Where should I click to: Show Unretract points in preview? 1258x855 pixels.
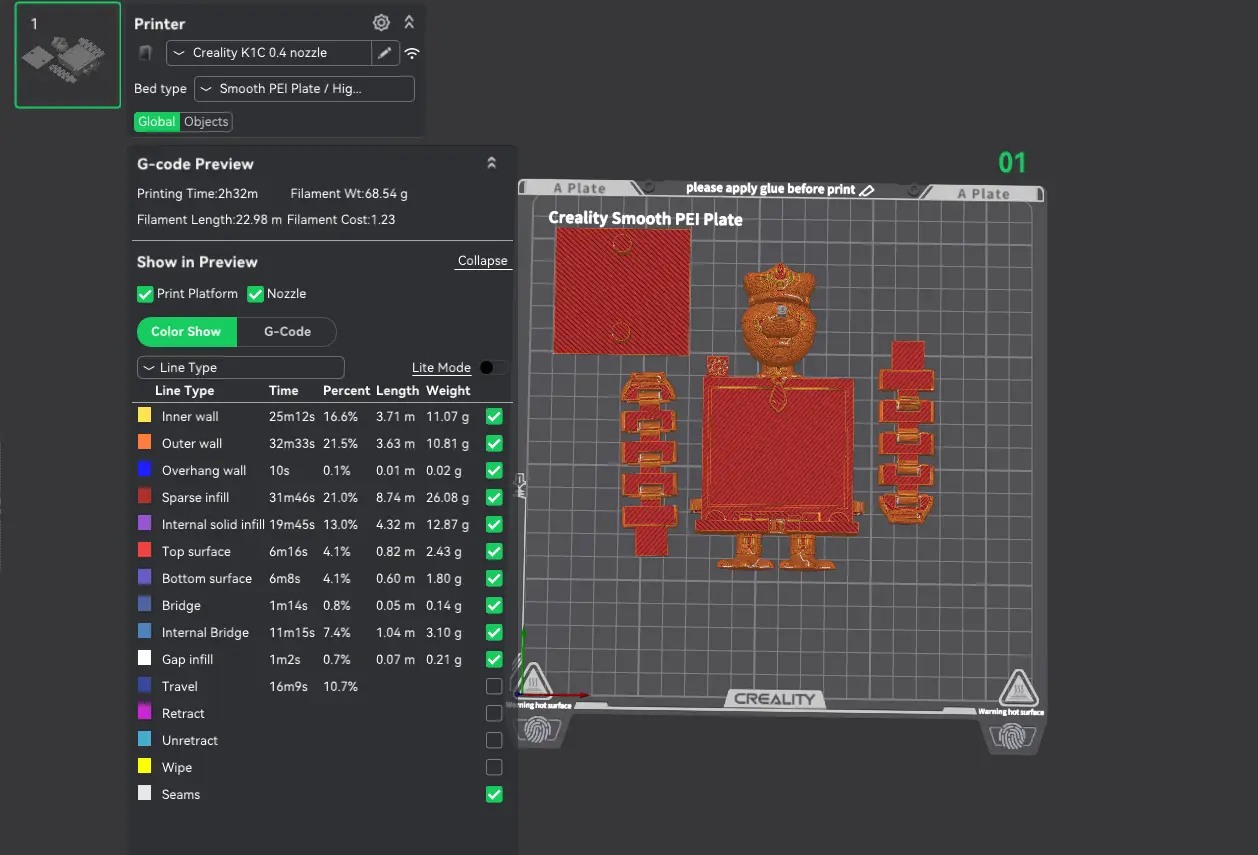[x=494, y=740]
